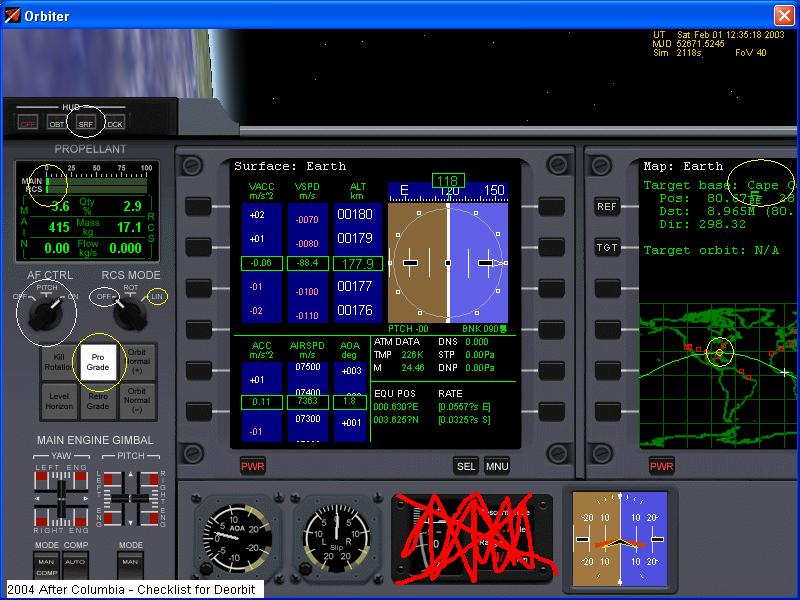Flip pitch gimbal MODE MAN switch
Image resolution: width=800 pixels, height=600 pixels.
130,565
